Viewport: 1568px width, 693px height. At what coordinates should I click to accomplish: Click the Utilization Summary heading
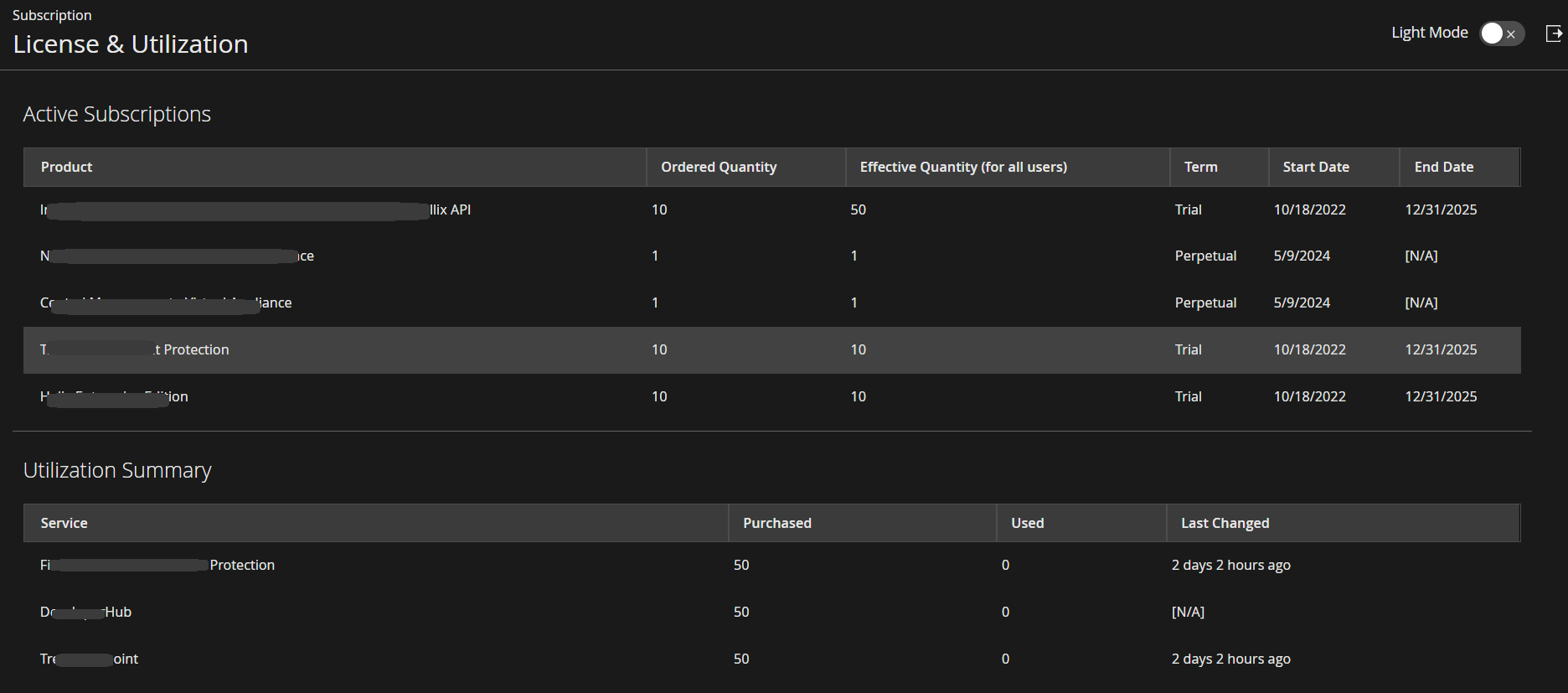[x=117, y=470]
